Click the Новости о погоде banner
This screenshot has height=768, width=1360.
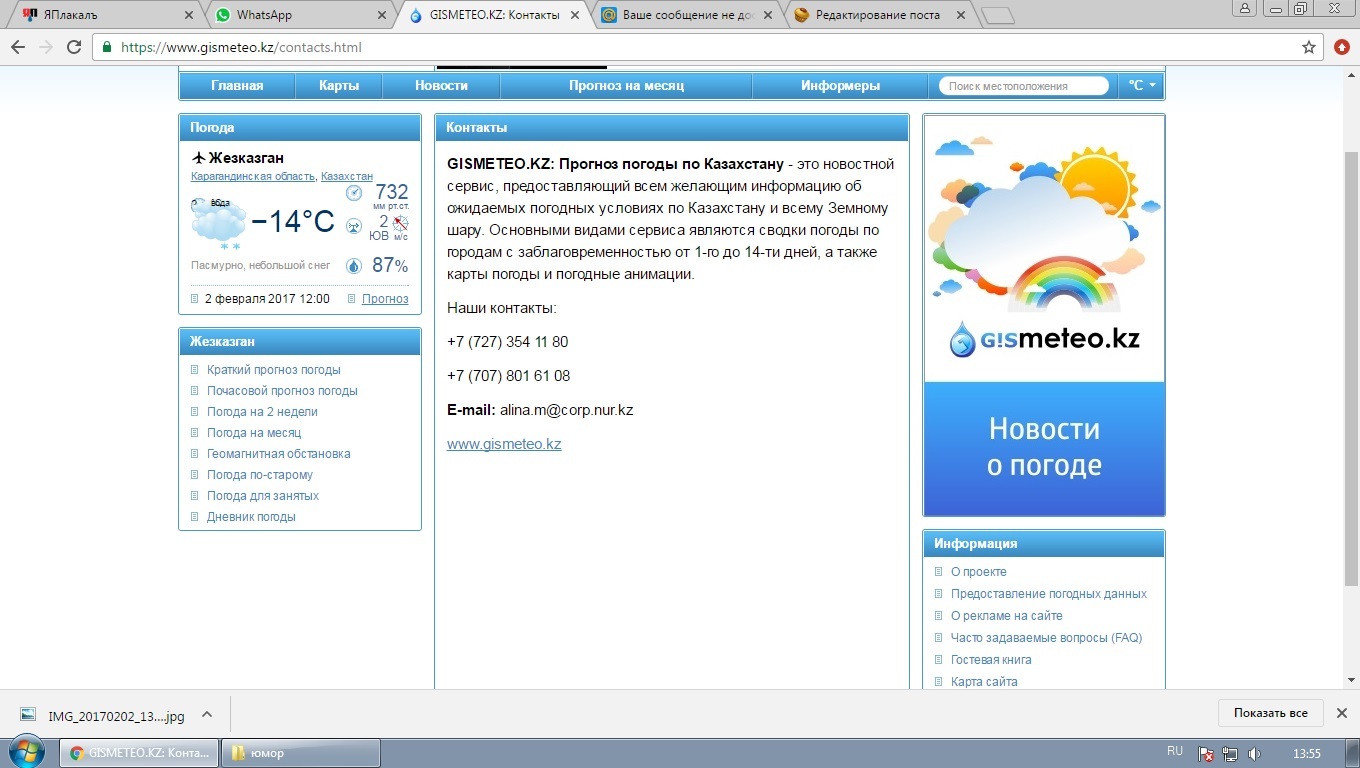(x=1044, y=448)
